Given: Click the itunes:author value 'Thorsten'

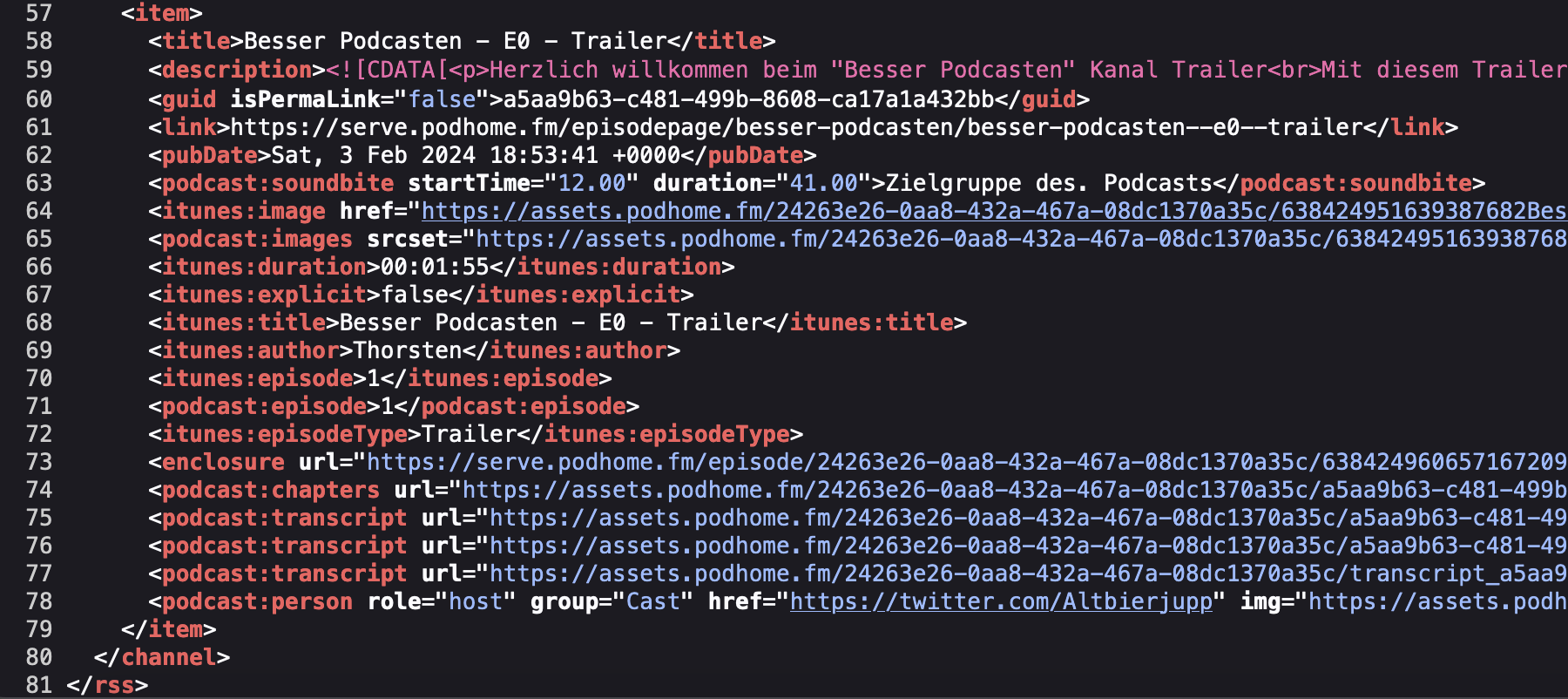Looking at the screenshot, I should pos(408,350).
